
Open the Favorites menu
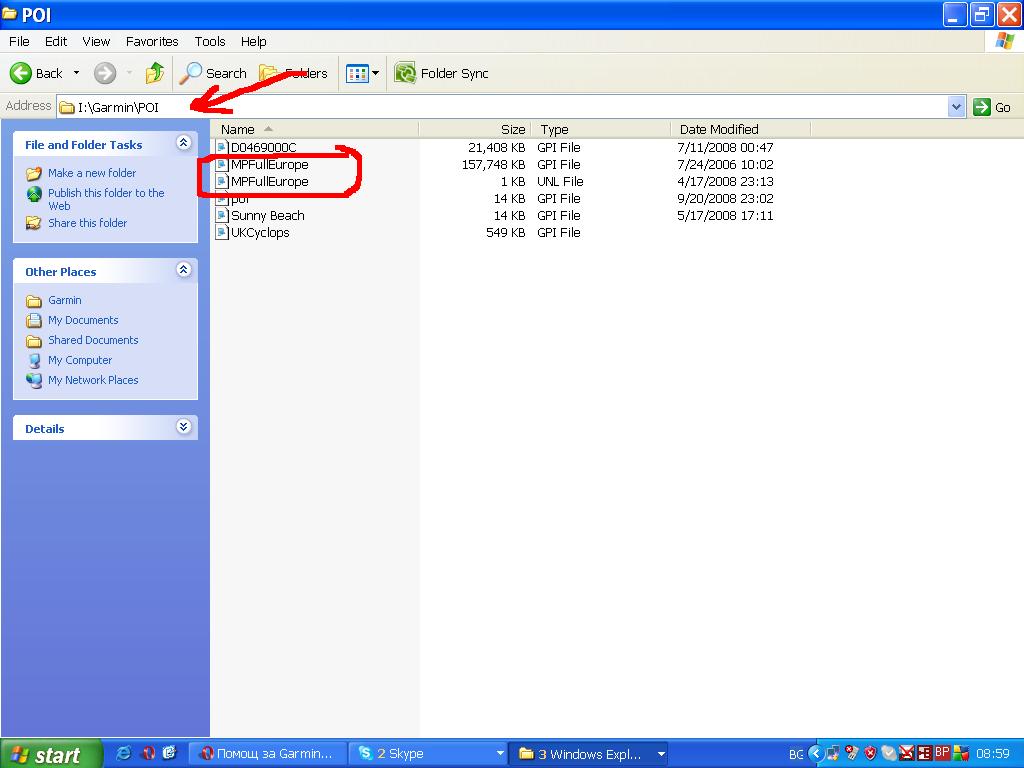(152, 42)
